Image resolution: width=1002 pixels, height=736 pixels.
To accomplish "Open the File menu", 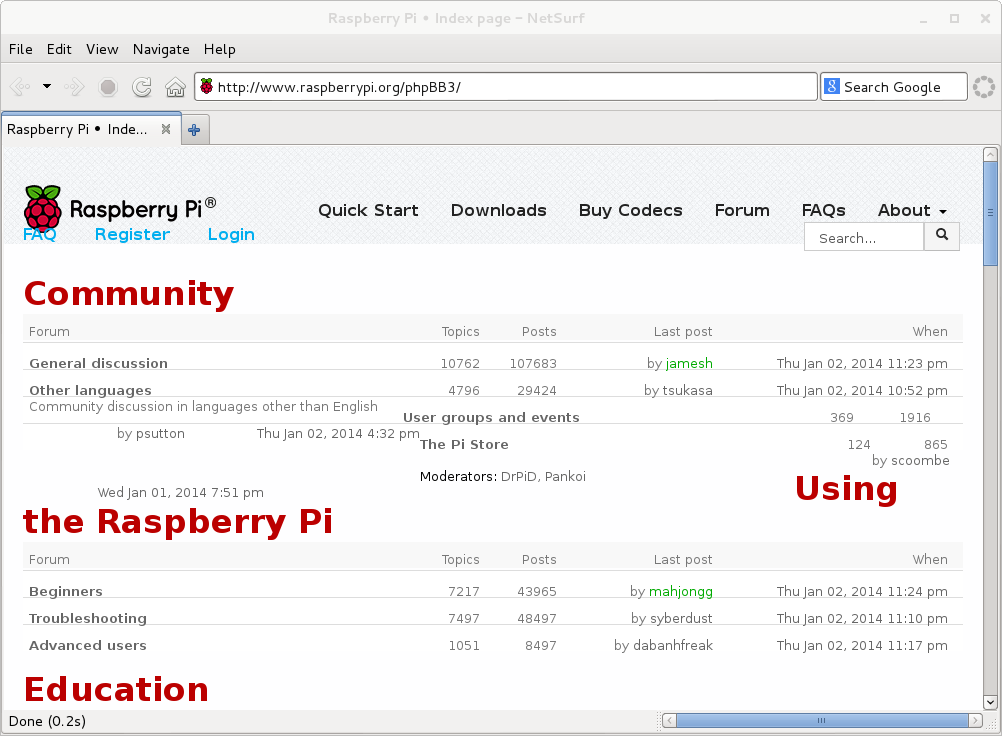I will point(20,49).
